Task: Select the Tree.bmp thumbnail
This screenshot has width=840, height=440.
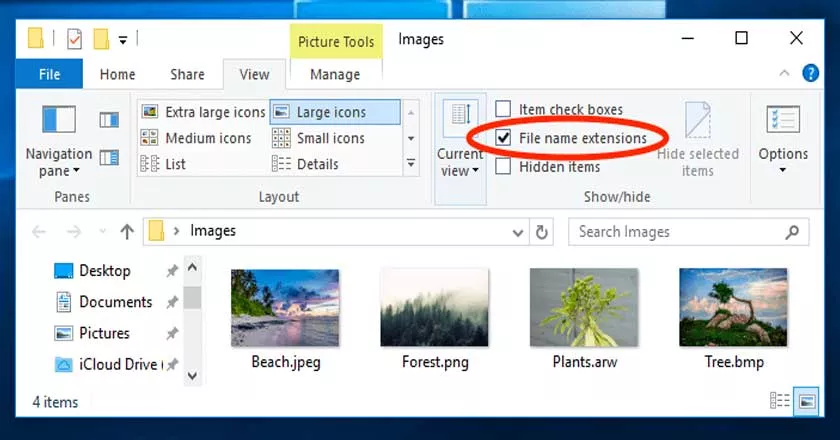Action: pyautogui.click(x=733, y=308)
